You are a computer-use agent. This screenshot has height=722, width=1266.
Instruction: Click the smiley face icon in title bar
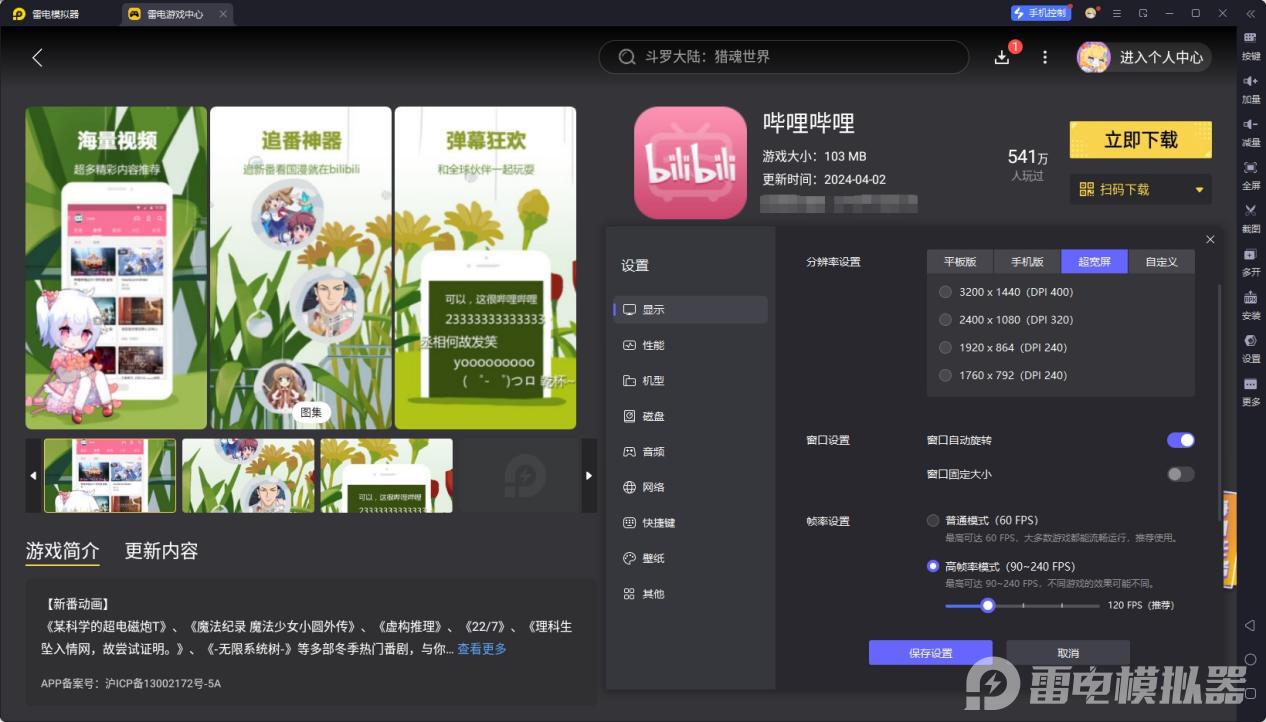[x=1091, y=13]
